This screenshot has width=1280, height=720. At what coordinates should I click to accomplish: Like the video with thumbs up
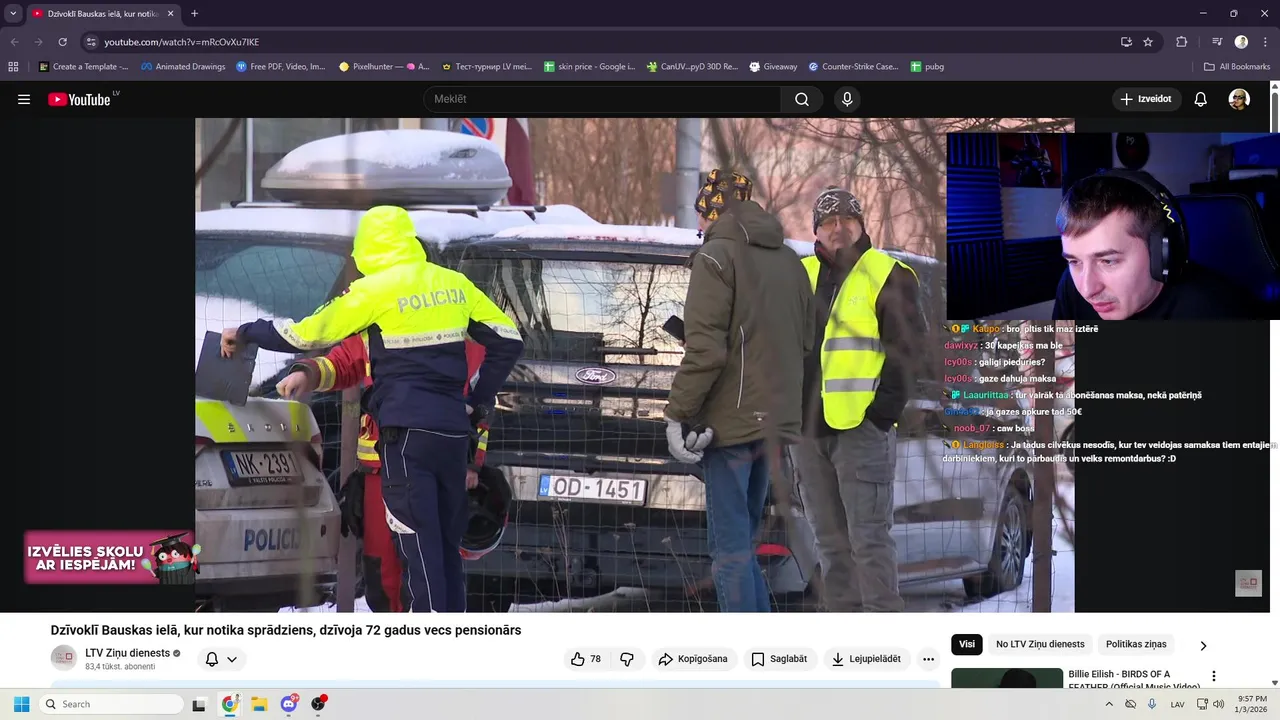tap(586, 659)
